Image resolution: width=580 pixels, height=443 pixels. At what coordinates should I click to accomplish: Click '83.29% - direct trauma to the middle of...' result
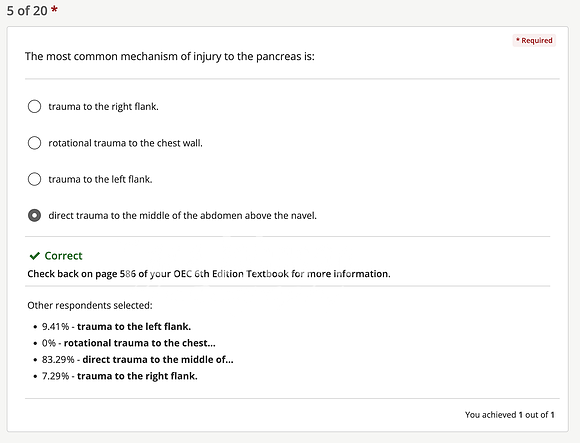coord(138,359)
